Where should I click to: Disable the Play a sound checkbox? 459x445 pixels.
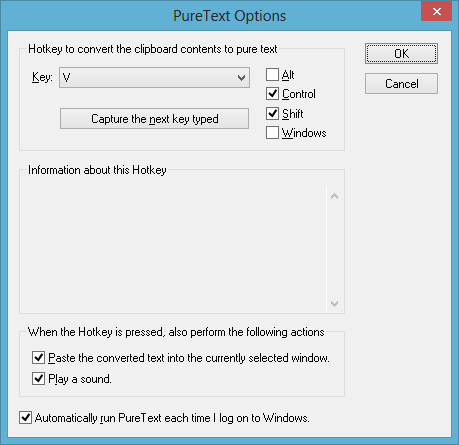click(38, 379)
